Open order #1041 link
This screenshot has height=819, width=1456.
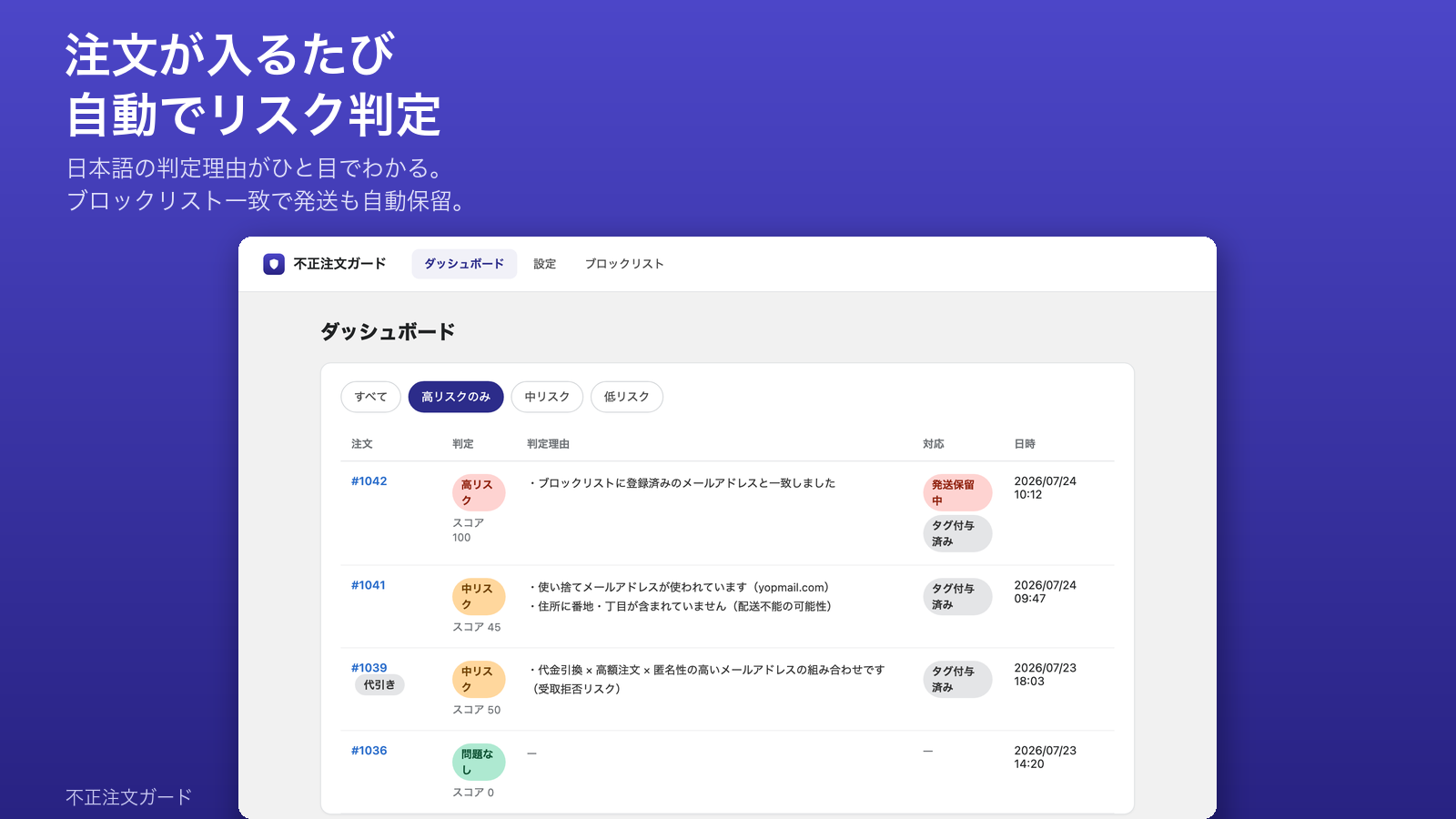[x=369, y=585]
